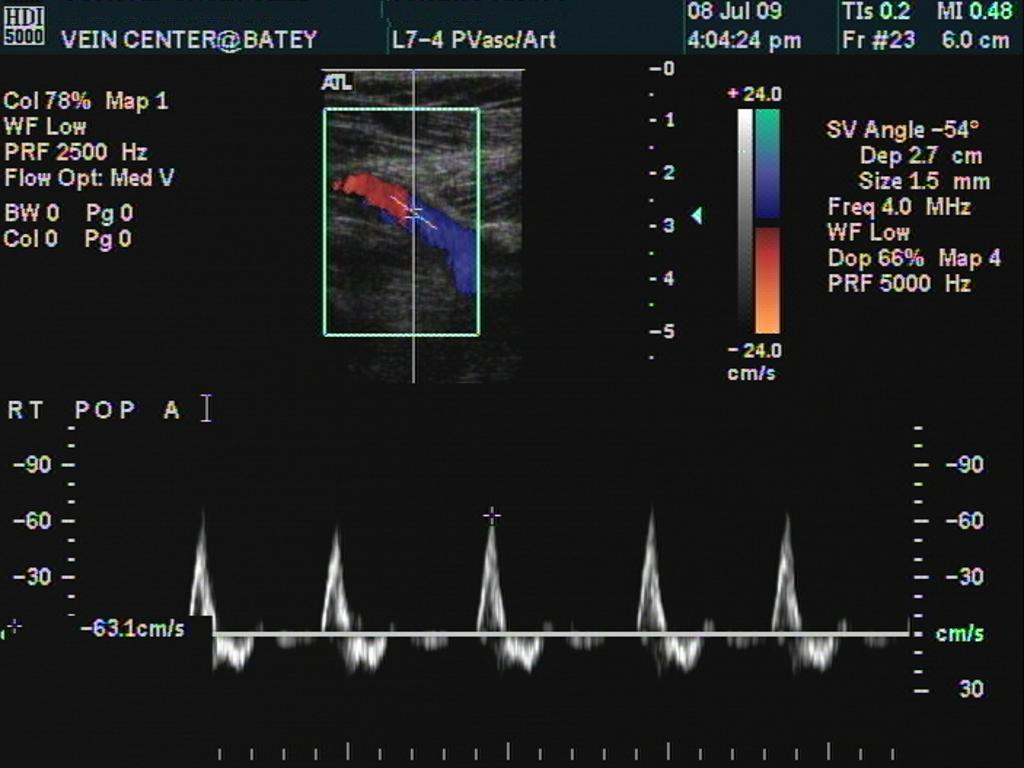Click the TIs 0.2 value
The image size is (1024, 768).
[876, 11]
